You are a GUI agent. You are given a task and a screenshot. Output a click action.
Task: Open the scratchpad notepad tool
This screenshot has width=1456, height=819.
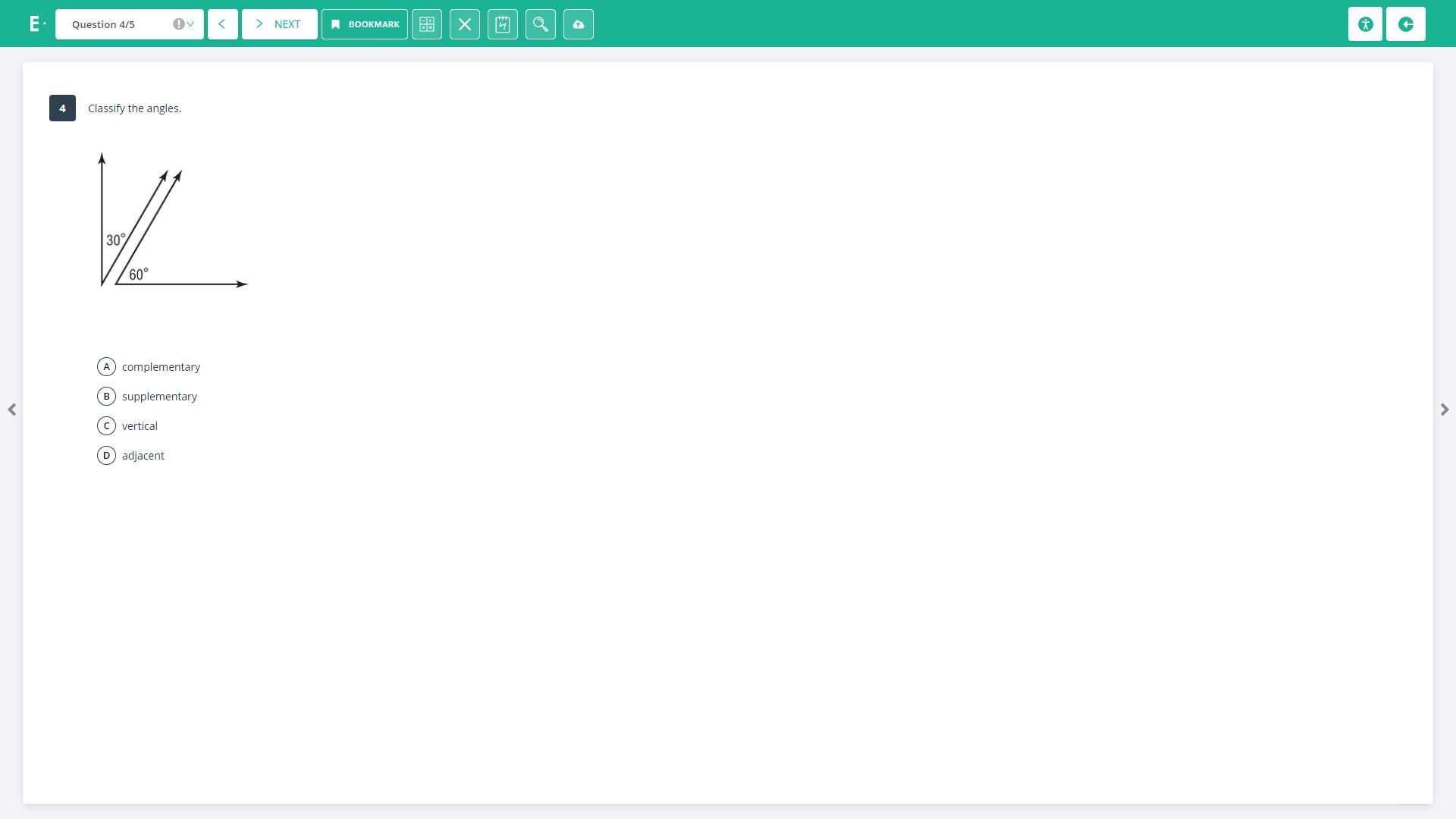click(503, 24)
